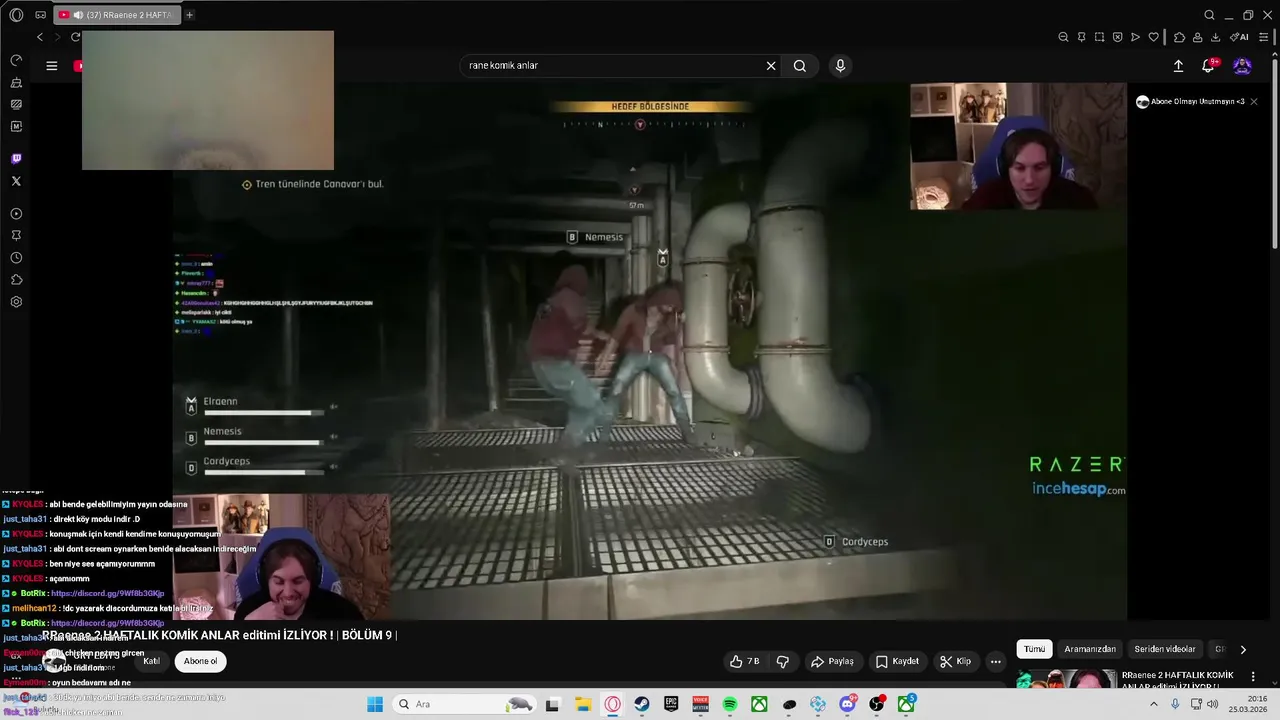
Task: Open the Windows Start menu
Action: pos(374,704)
